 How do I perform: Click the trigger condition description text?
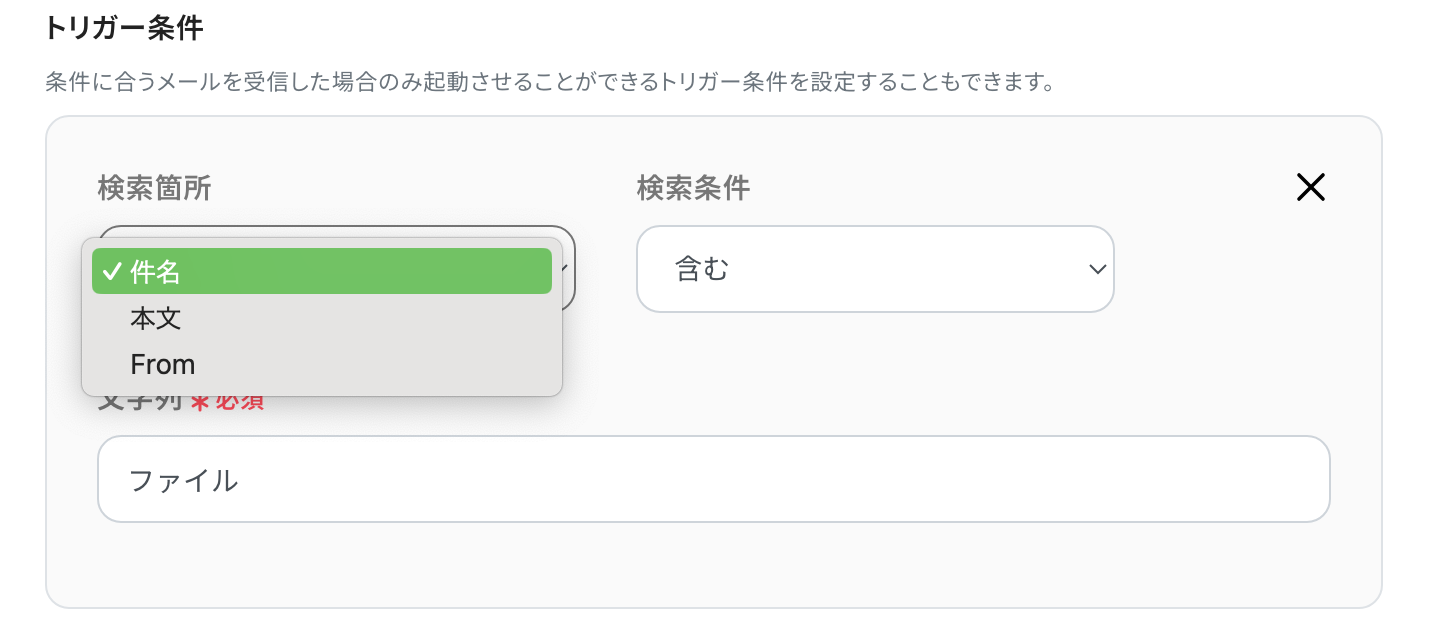pos(550,81)
